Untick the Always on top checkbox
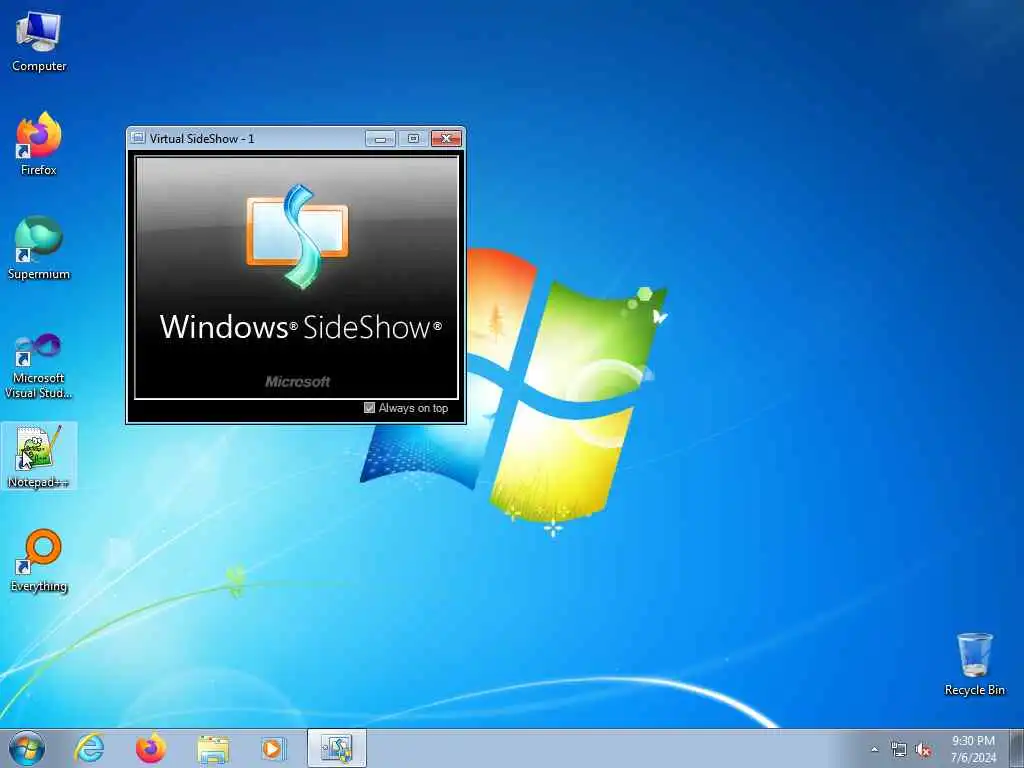Viewport: 1024px width, 768px height. click(x=369, y=408)
